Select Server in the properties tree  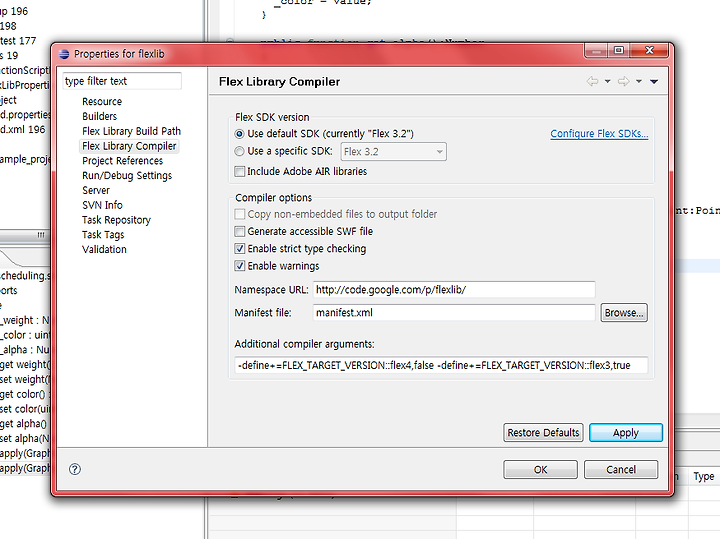click(x=96, y=190)
